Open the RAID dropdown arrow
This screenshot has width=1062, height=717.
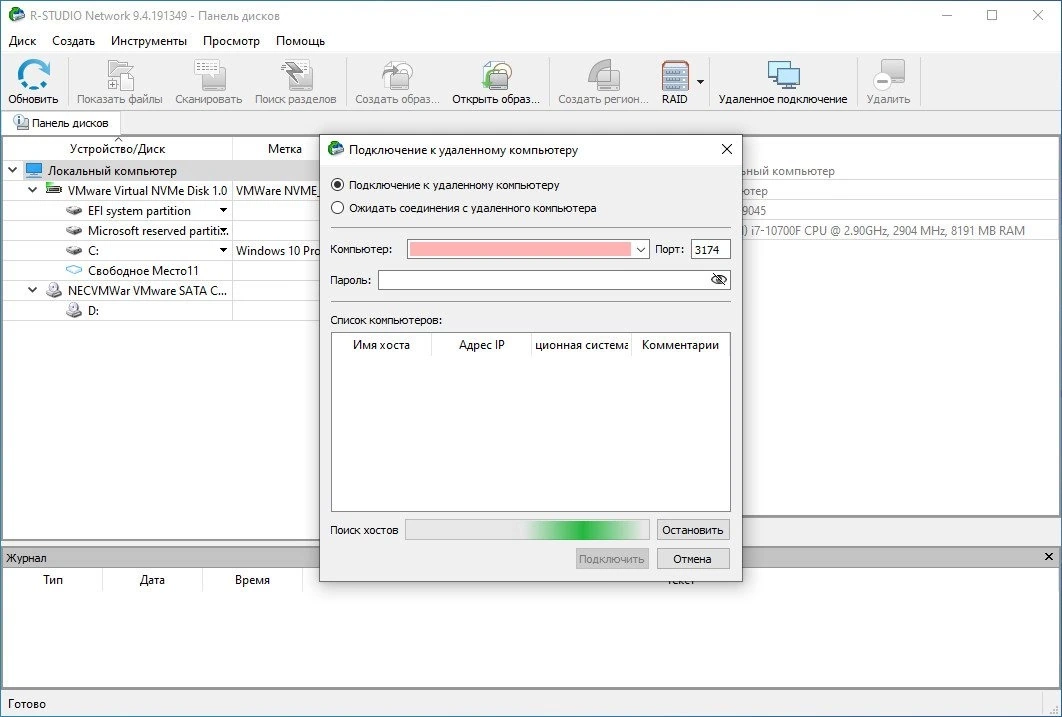click(x=700, y=82)
